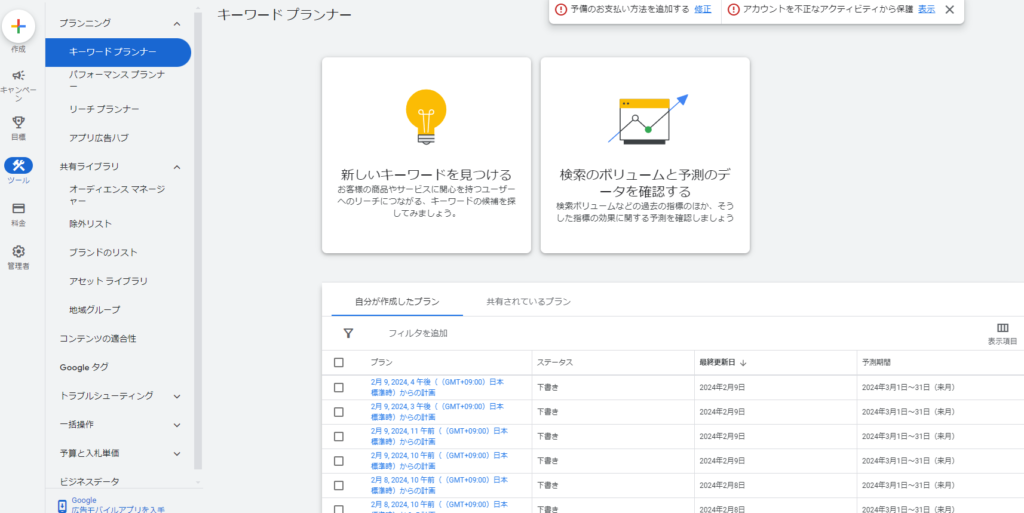This screenshot has height=513, width=1024.
Task: Open パフォーマンス プランナー
Action: [x=117, y=80]
